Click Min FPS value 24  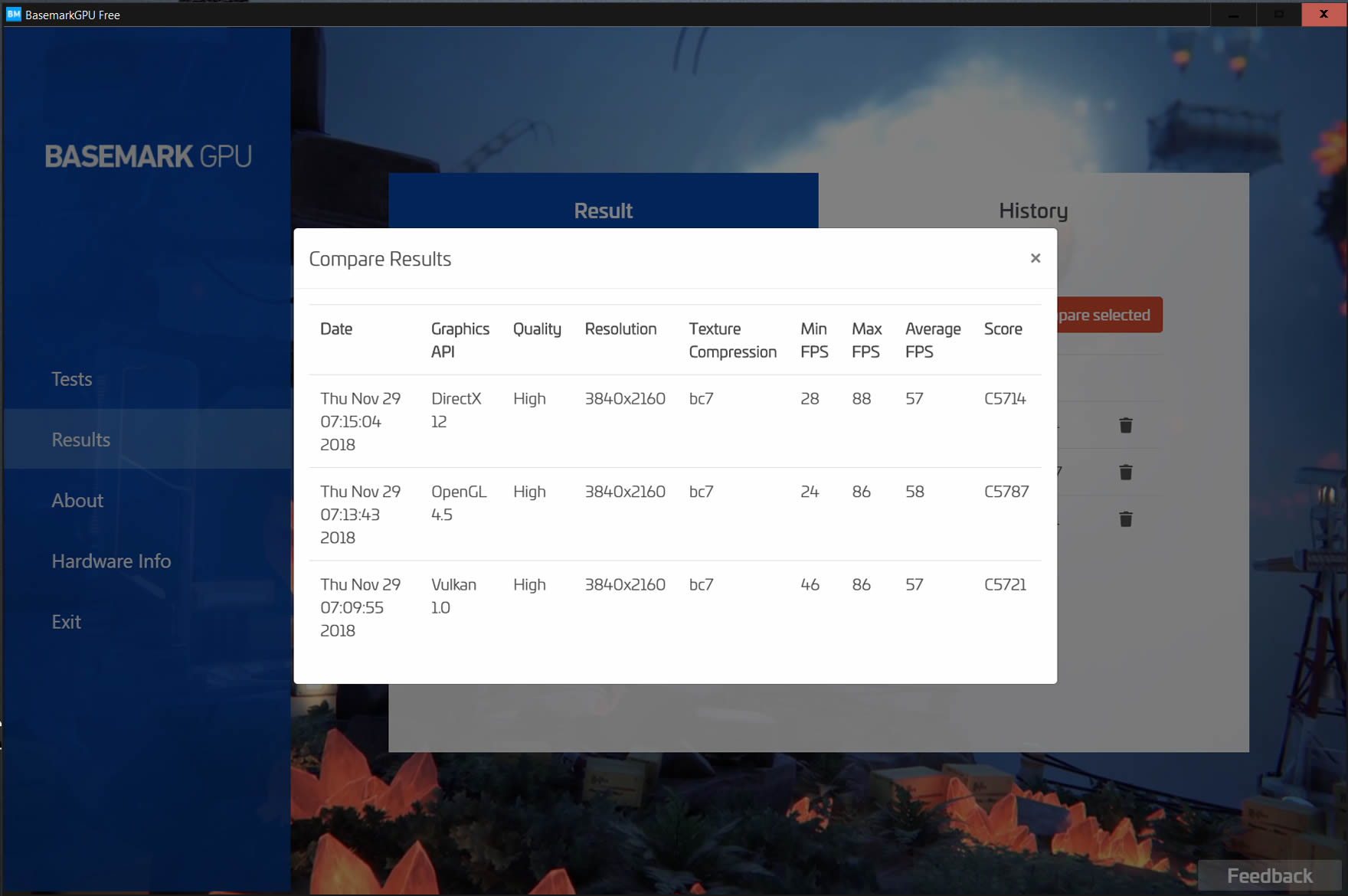click(810, 492)
